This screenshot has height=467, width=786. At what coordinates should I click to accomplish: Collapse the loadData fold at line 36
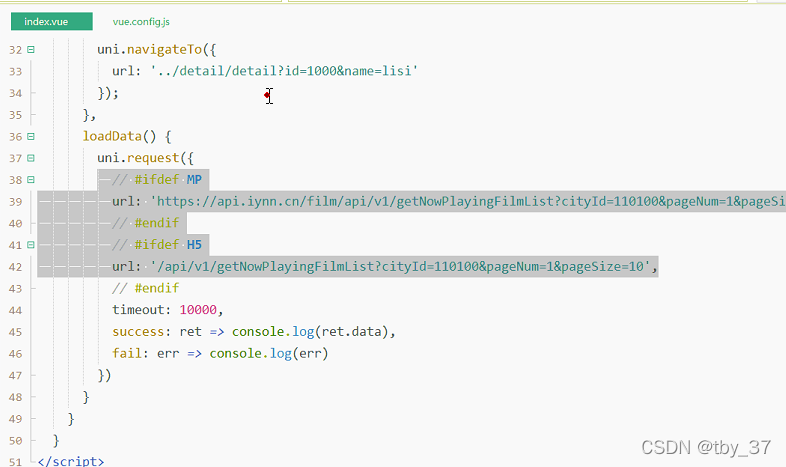point(31,136)
